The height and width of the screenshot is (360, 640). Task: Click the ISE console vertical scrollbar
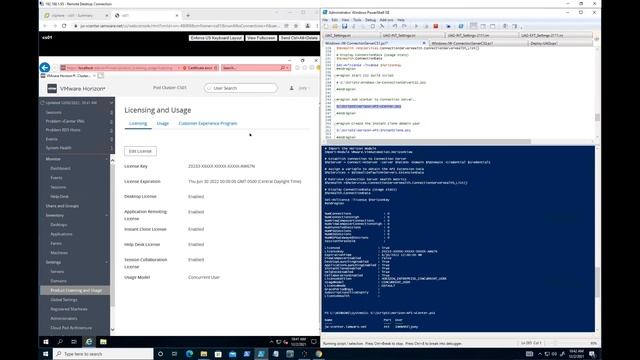click(x=597, y=282)
